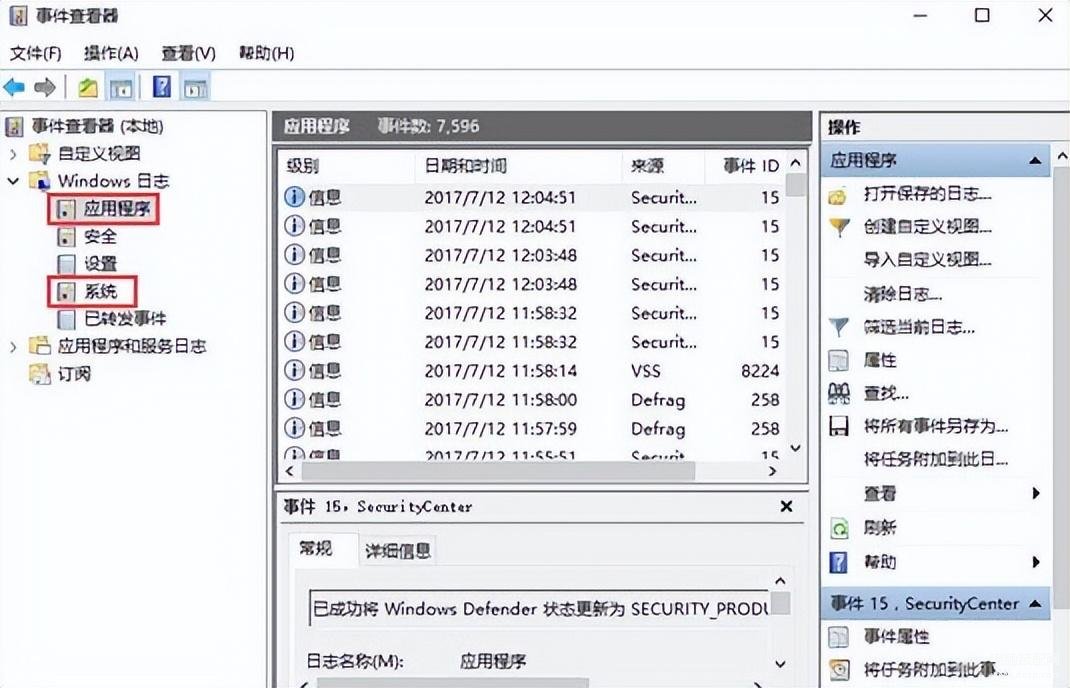Collapse Windows 日志 tree node
The height and width of the screenshot is (688, 1070).
(x=13, y=182)
